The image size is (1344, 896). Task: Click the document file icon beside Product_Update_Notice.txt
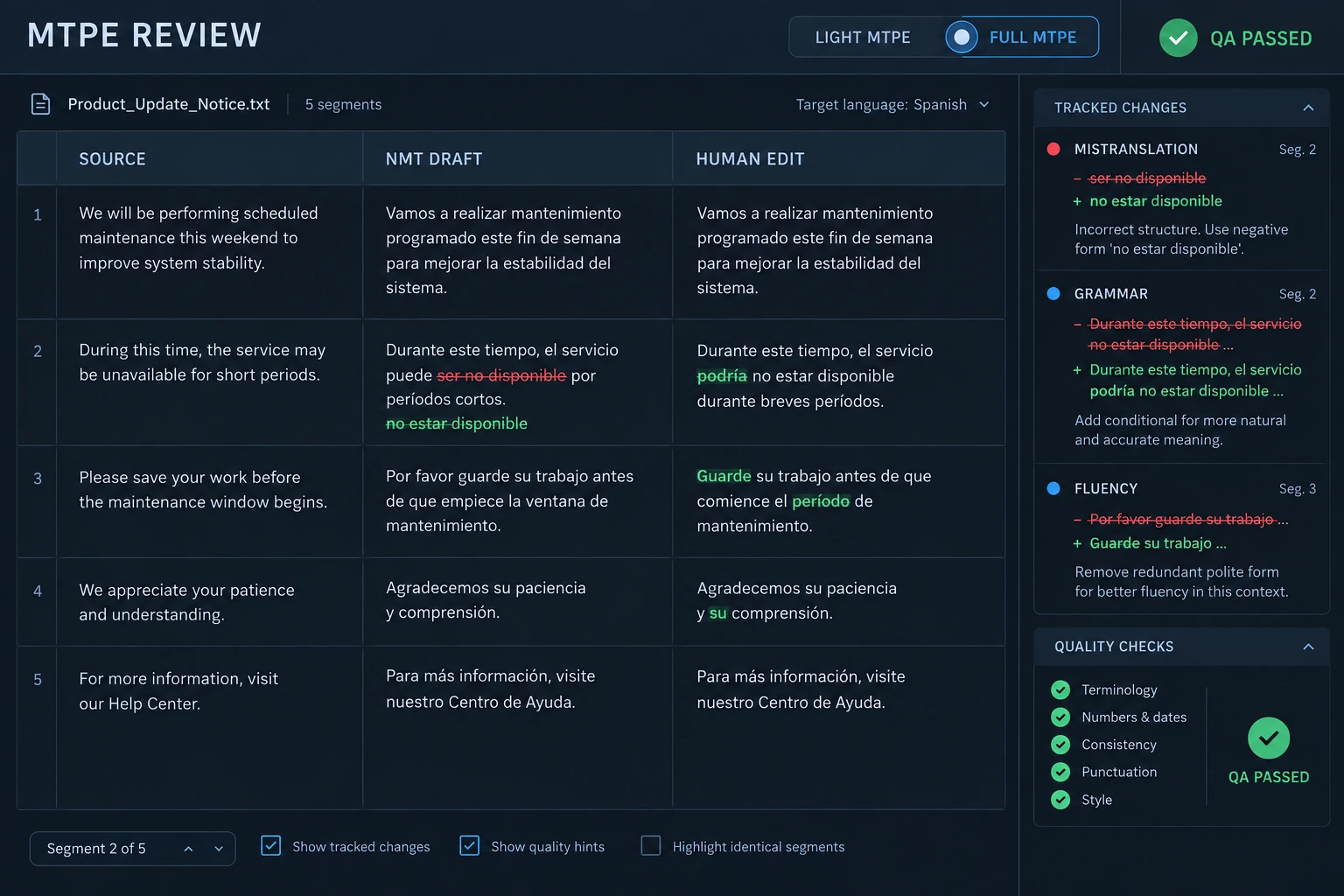(x=40, y=104)
